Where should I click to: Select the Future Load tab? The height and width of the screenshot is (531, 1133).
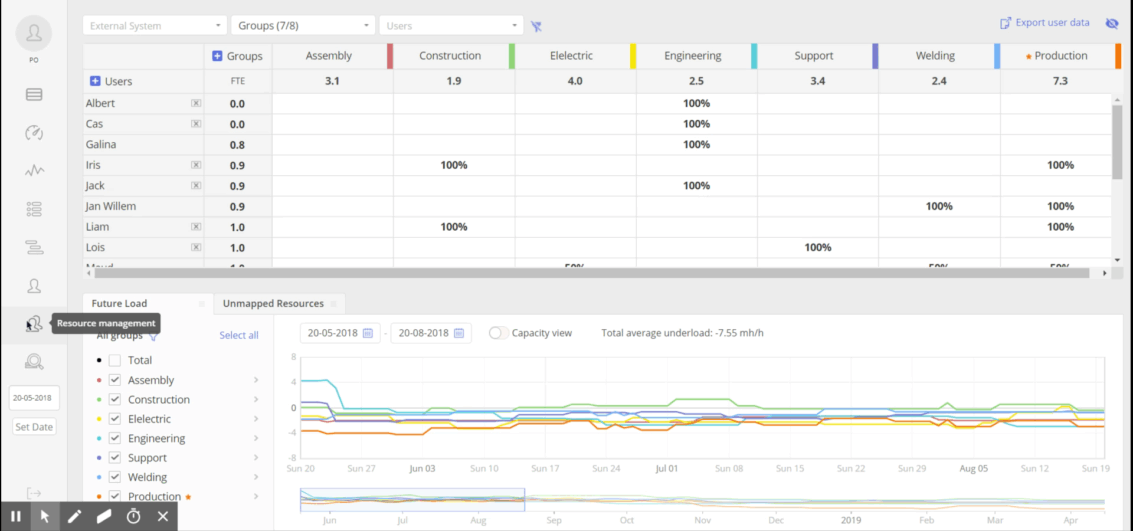pos(120,303)
